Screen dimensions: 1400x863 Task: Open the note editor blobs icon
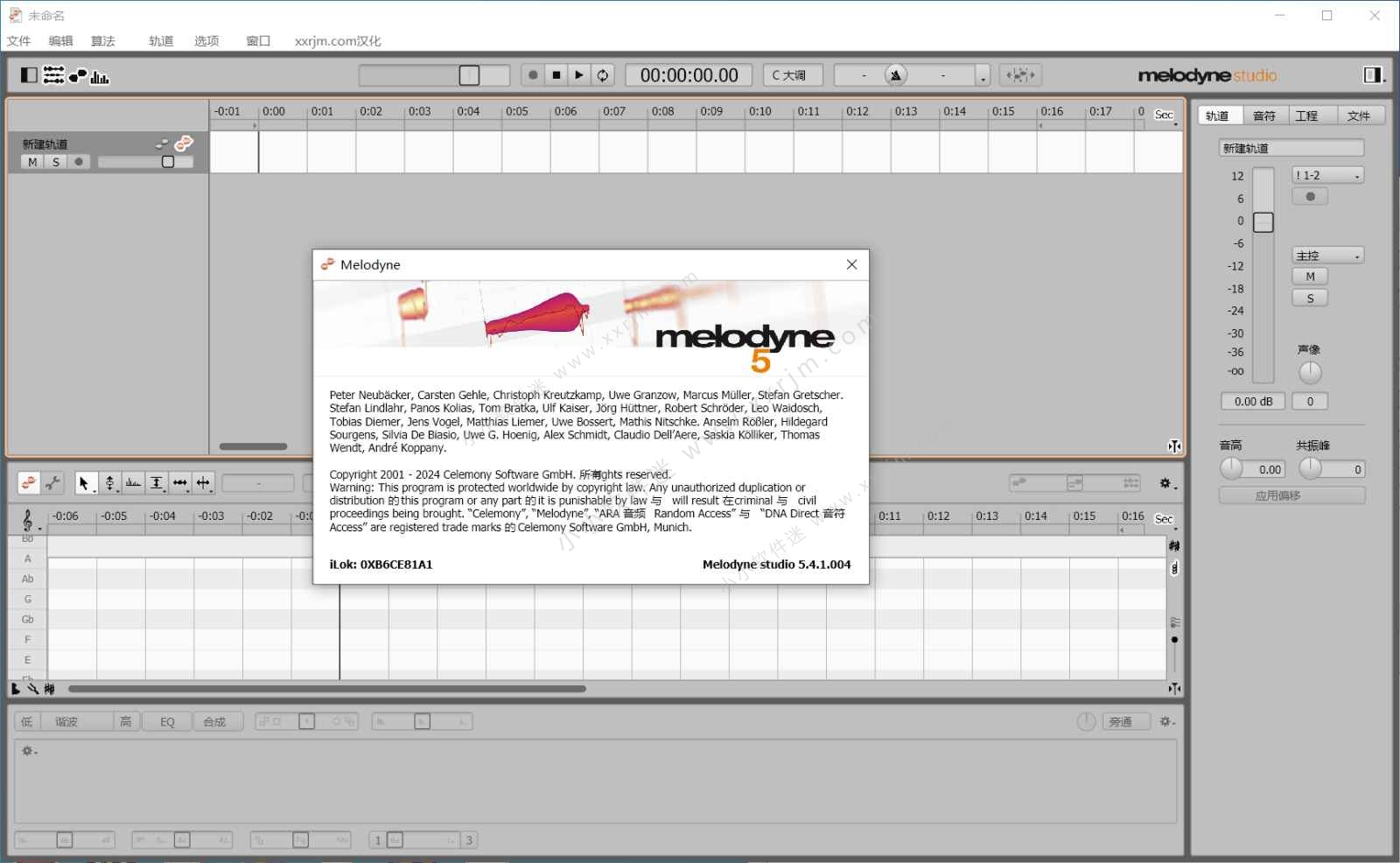(x=78, y=75)
